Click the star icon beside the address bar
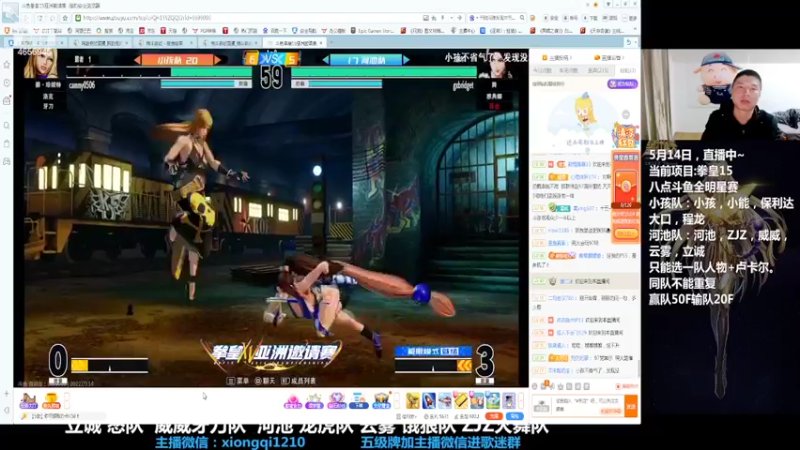800x450 pixels. tap(65, 18)
